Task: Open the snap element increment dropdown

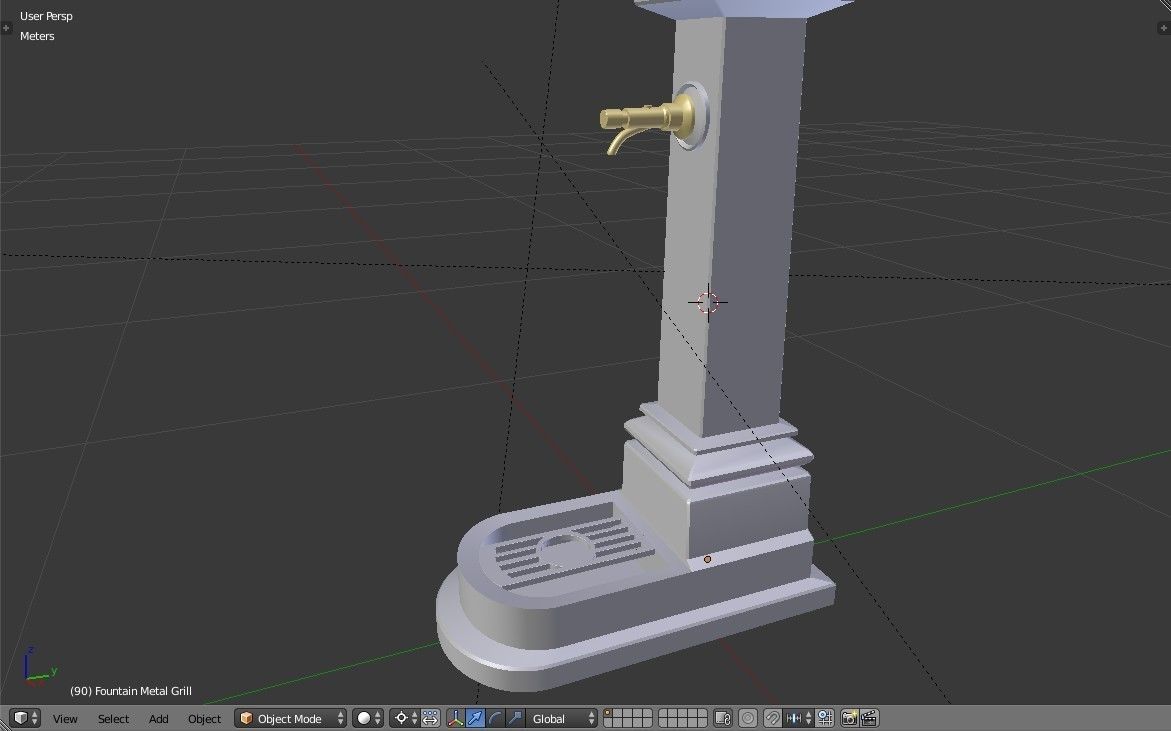Action: click(798, 718)
